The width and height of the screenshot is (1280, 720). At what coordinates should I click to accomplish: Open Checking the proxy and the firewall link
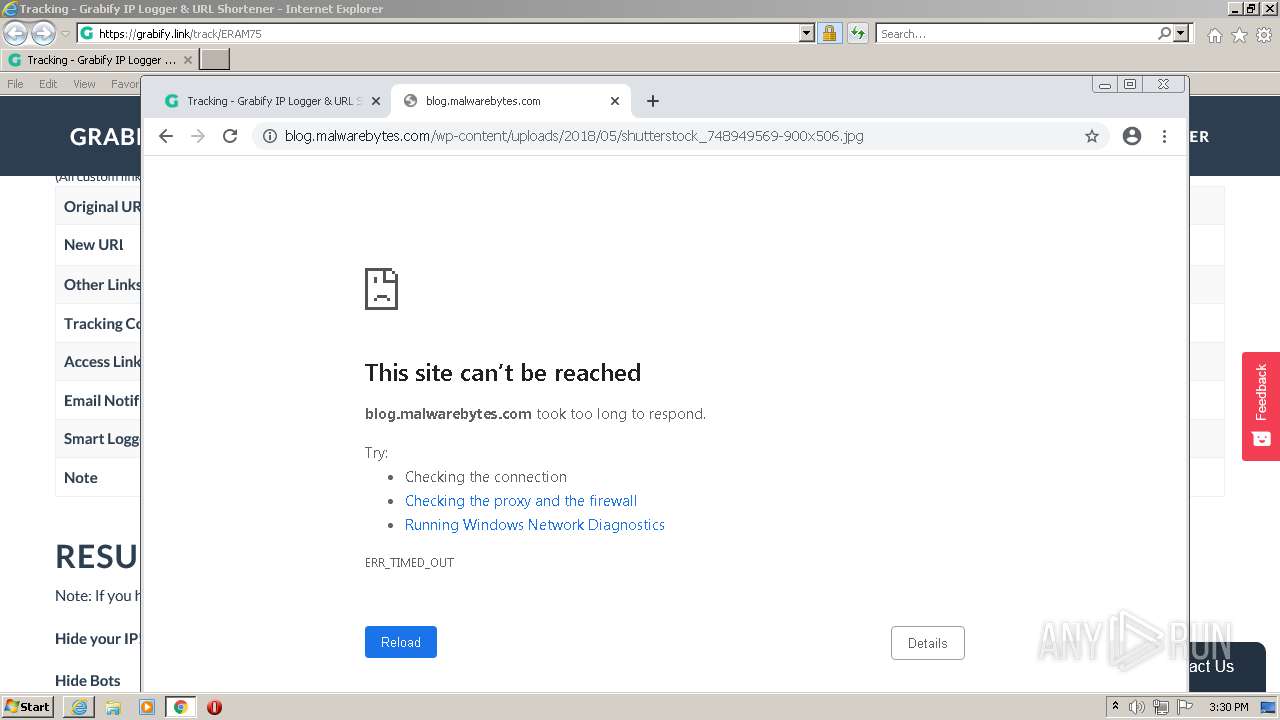point(521,501)
